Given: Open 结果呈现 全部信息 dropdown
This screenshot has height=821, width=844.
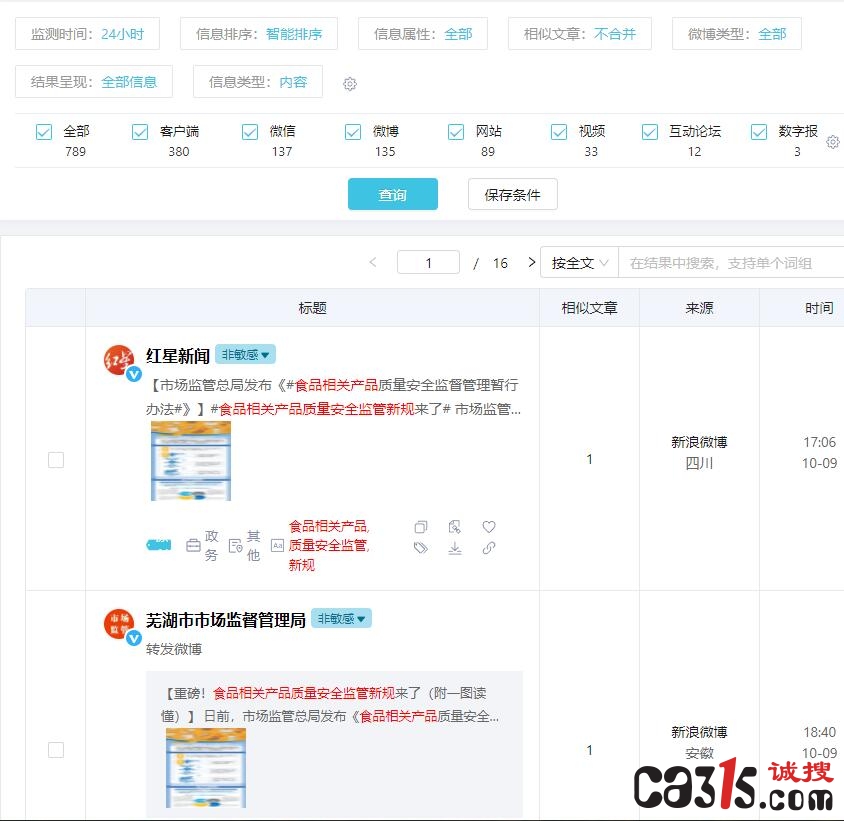Looking at the screenshot, I should pos(94,82).
